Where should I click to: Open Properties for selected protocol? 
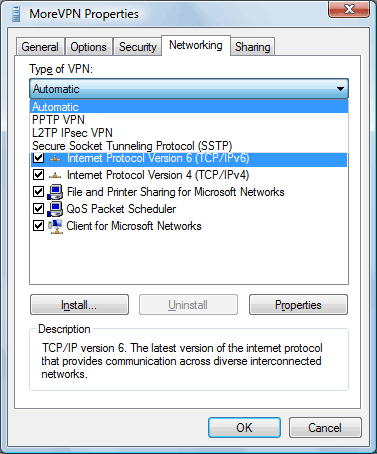coord(298,305)
